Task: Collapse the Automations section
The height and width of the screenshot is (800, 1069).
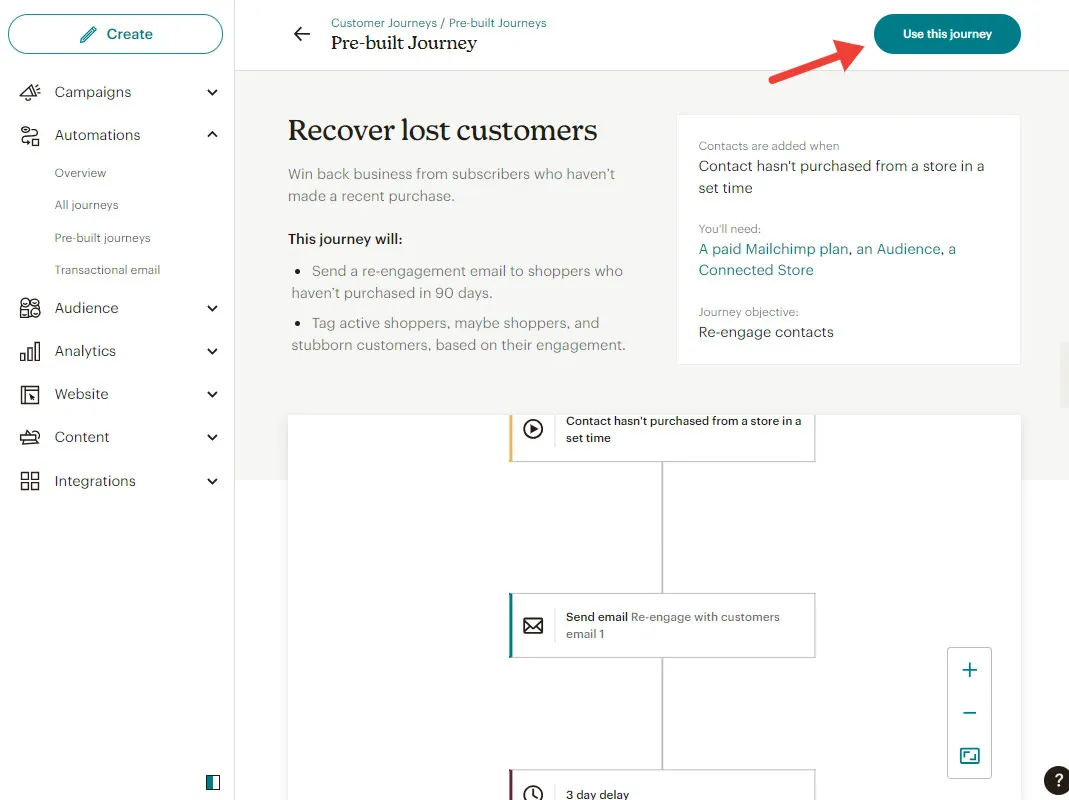Action: click(x=211, y=134)
